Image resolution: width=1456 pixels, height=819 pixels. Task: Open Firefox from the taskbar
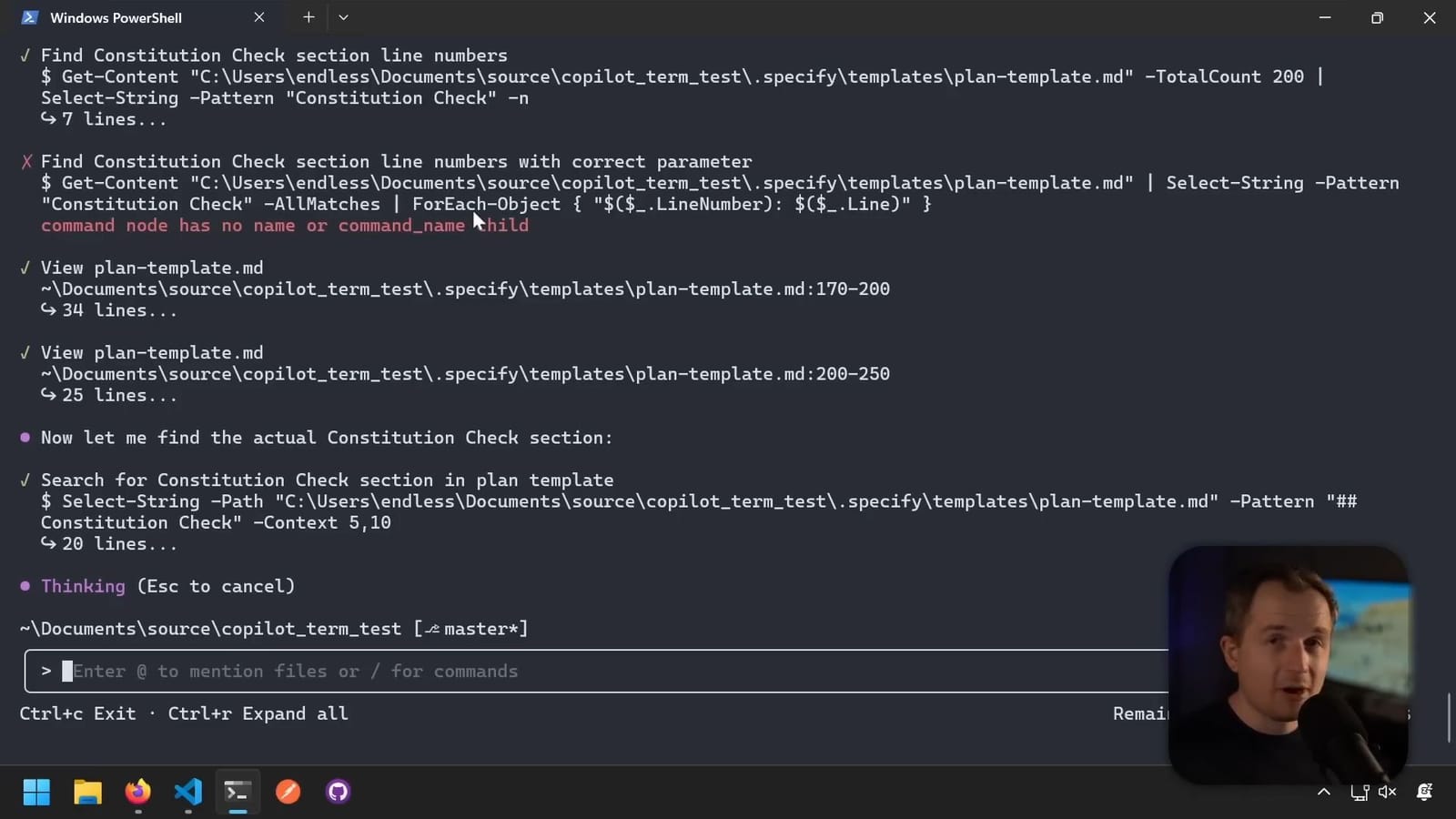(137, 792)
